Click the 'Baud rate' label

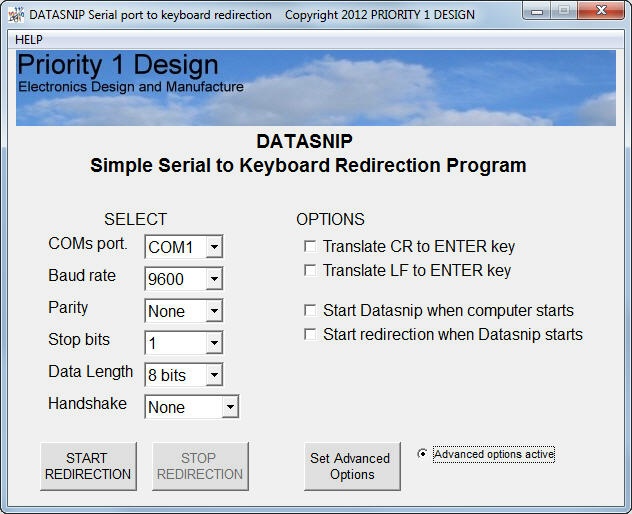point(82,275)
